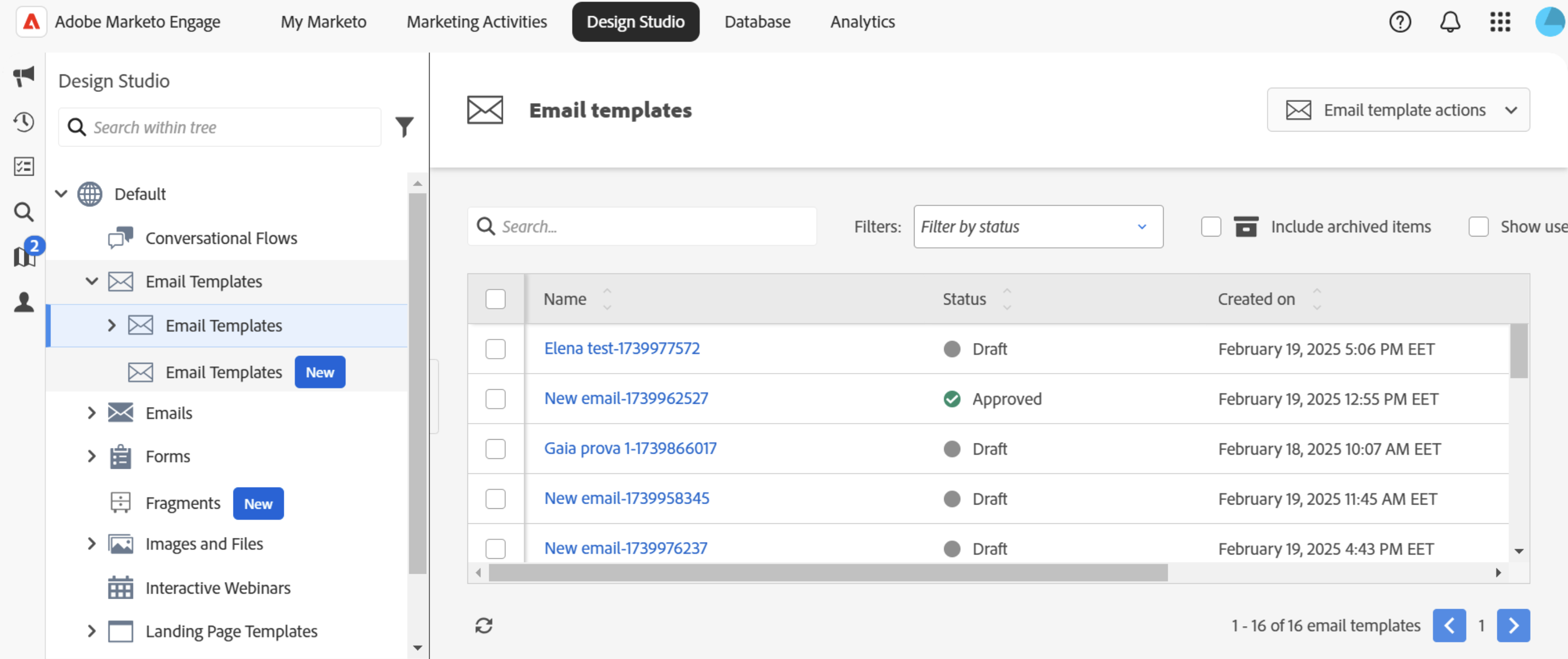This screenshot has height=659, width=1568.
Task: Click the Landing Page Templates window icon
Action: click(121, 631)
